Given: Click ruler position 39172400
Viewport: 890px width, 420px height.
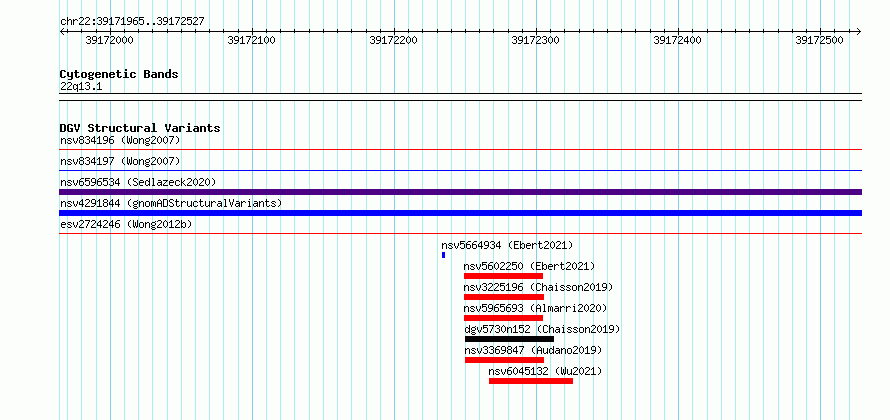Looking at the screenshot, I should click(677, 40).
